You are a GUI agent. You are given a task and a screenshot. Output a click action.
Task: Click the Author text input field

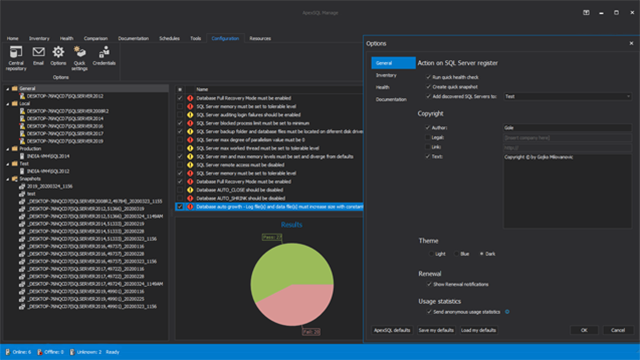(x=567, y=128)
